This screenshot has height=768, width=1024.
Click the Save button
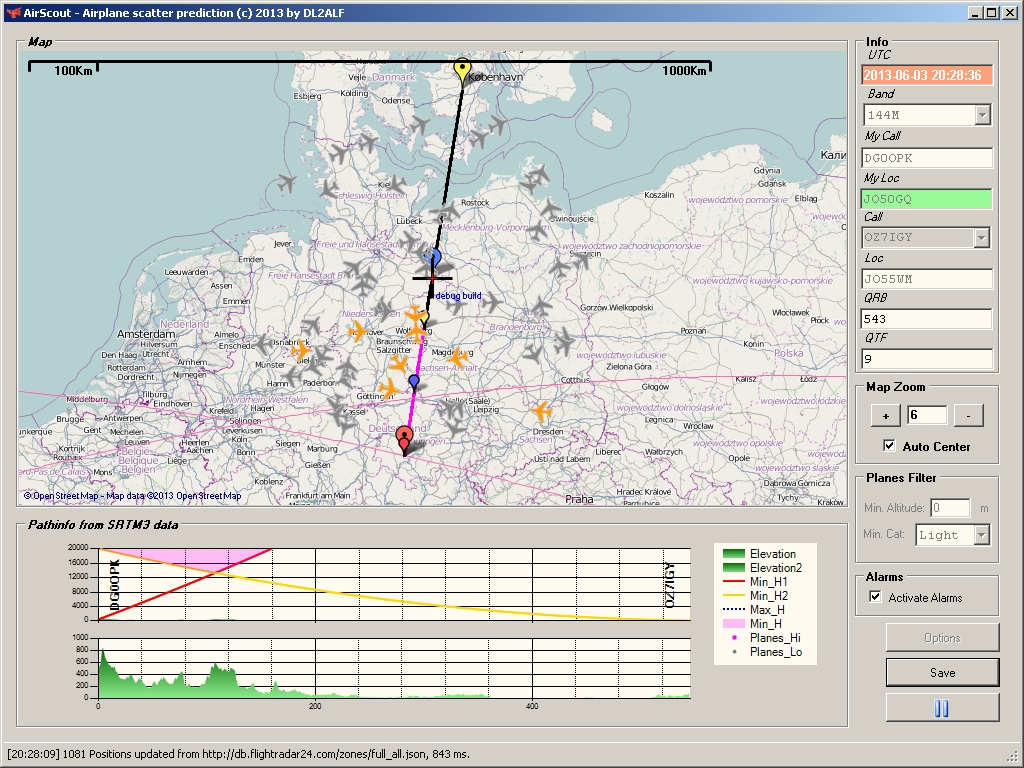click(942, 672)
